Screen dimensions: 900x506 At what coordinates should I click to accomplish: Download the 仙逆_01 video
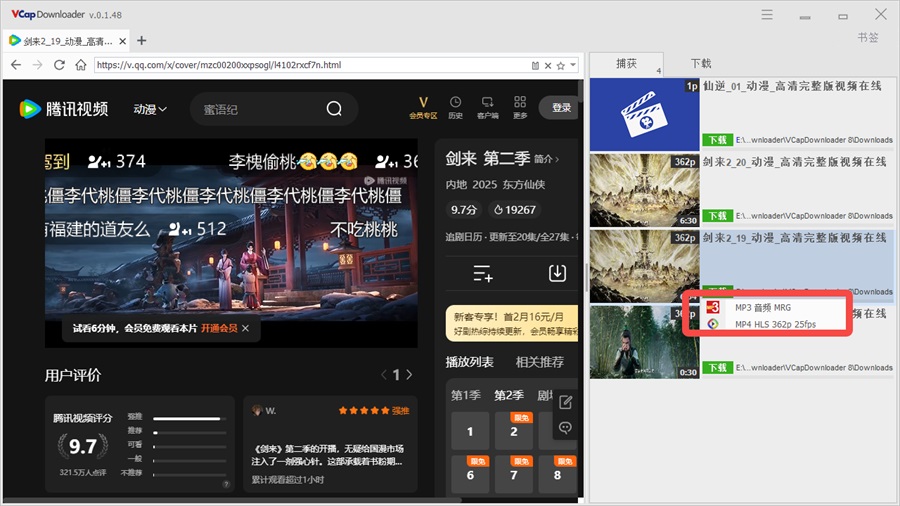pyautogui.click(x=717, y=140)
